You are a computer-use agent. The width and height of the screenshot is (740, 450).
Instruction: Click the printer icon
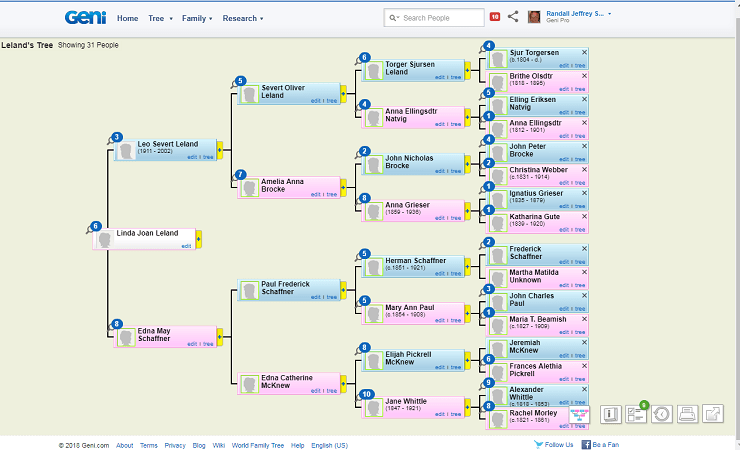[687, 413]
